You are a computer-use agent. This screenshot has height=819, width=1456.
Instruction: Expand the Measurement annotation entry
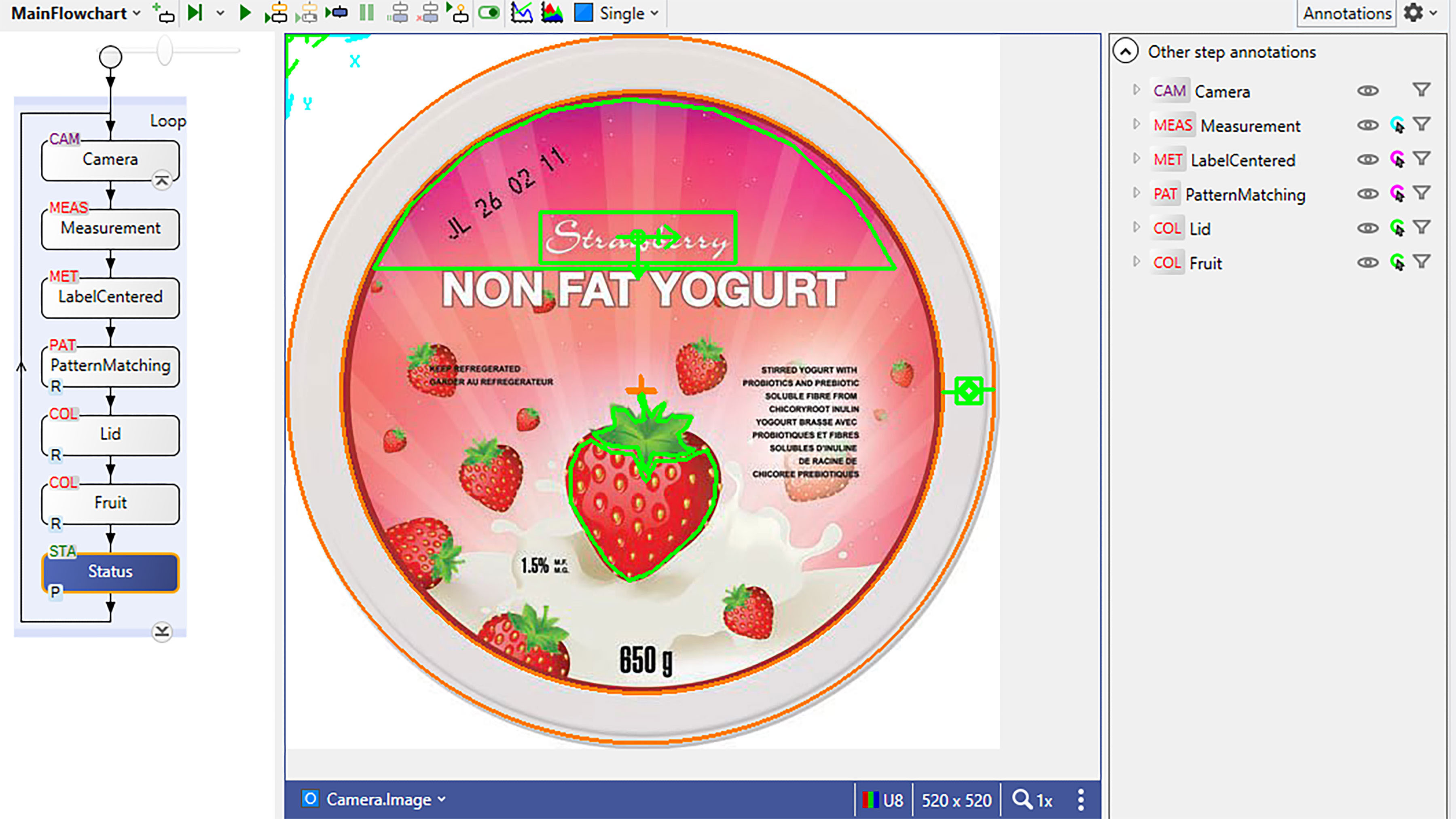point(1136,125)
